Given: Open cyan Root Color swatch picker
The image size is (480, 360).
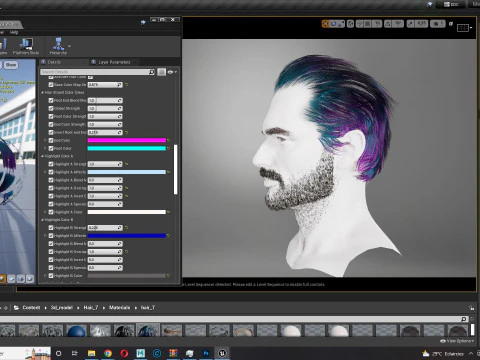Looking at the screenshot, I should point(127,148).
